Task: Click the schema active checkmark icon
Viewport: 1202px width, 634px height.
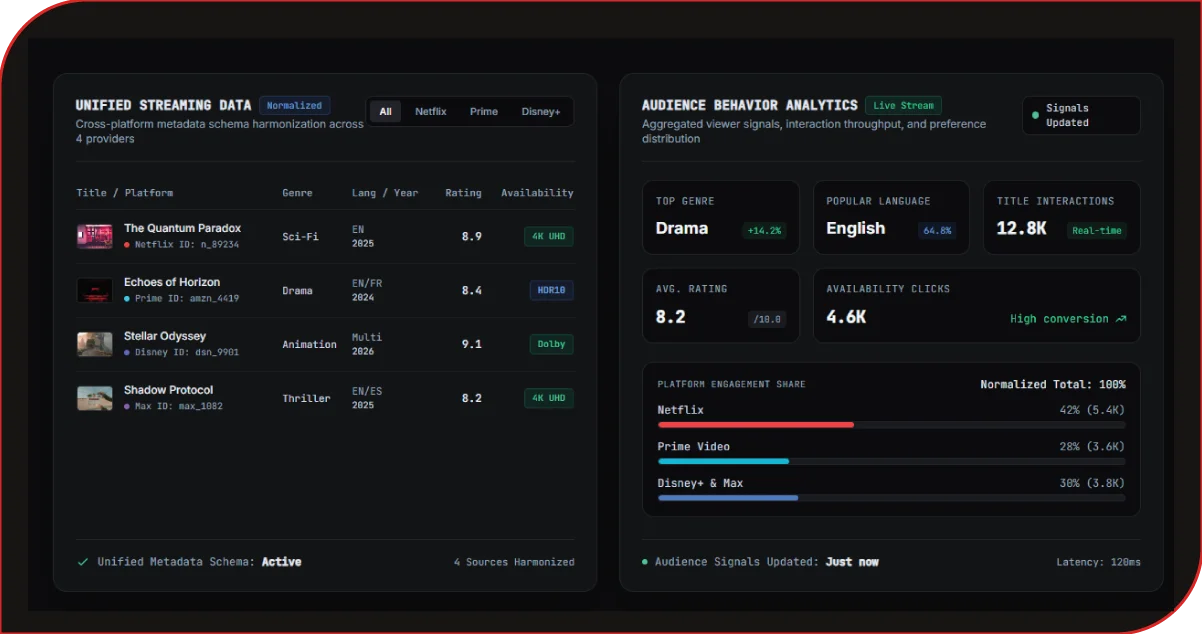Action: (x=83, y=562)
